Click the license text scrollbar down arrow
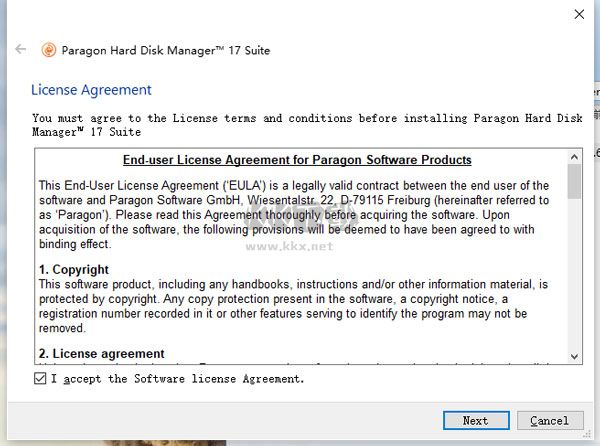600x446 pixels. tap(574, 355)
